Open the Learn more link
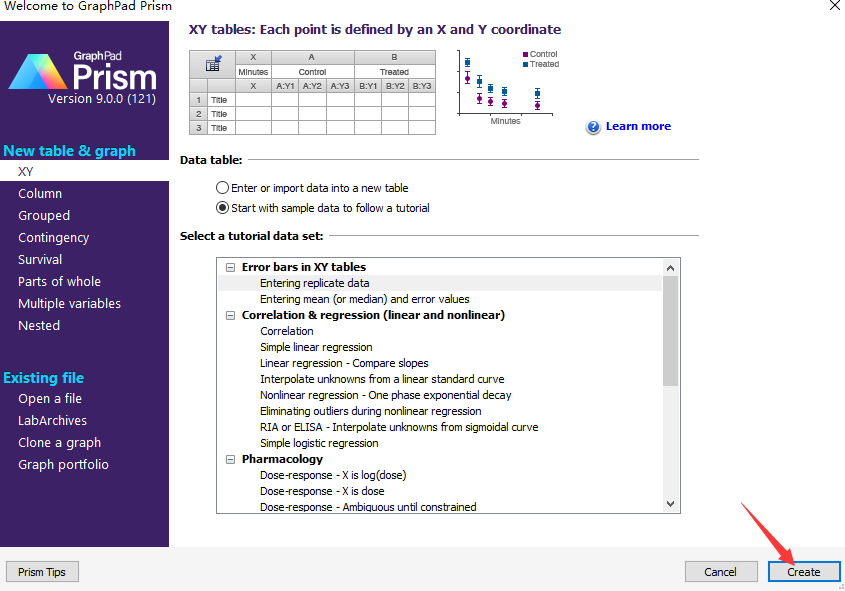This screenshot has width=845, height=591. tap(638, 126)
